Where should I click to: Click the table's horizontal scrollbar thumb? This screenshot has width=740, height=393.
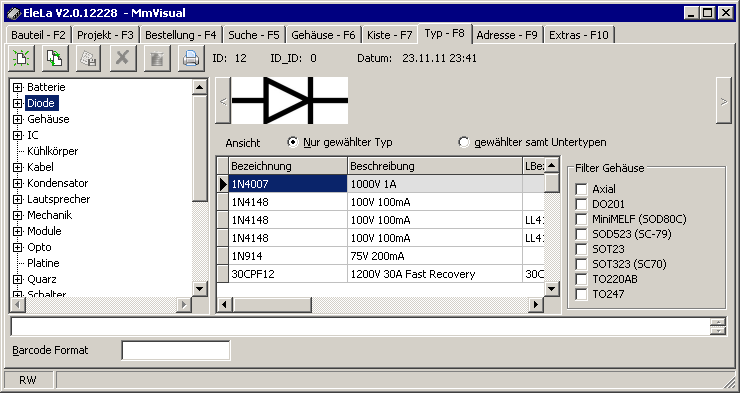click(x=272, y=305)
